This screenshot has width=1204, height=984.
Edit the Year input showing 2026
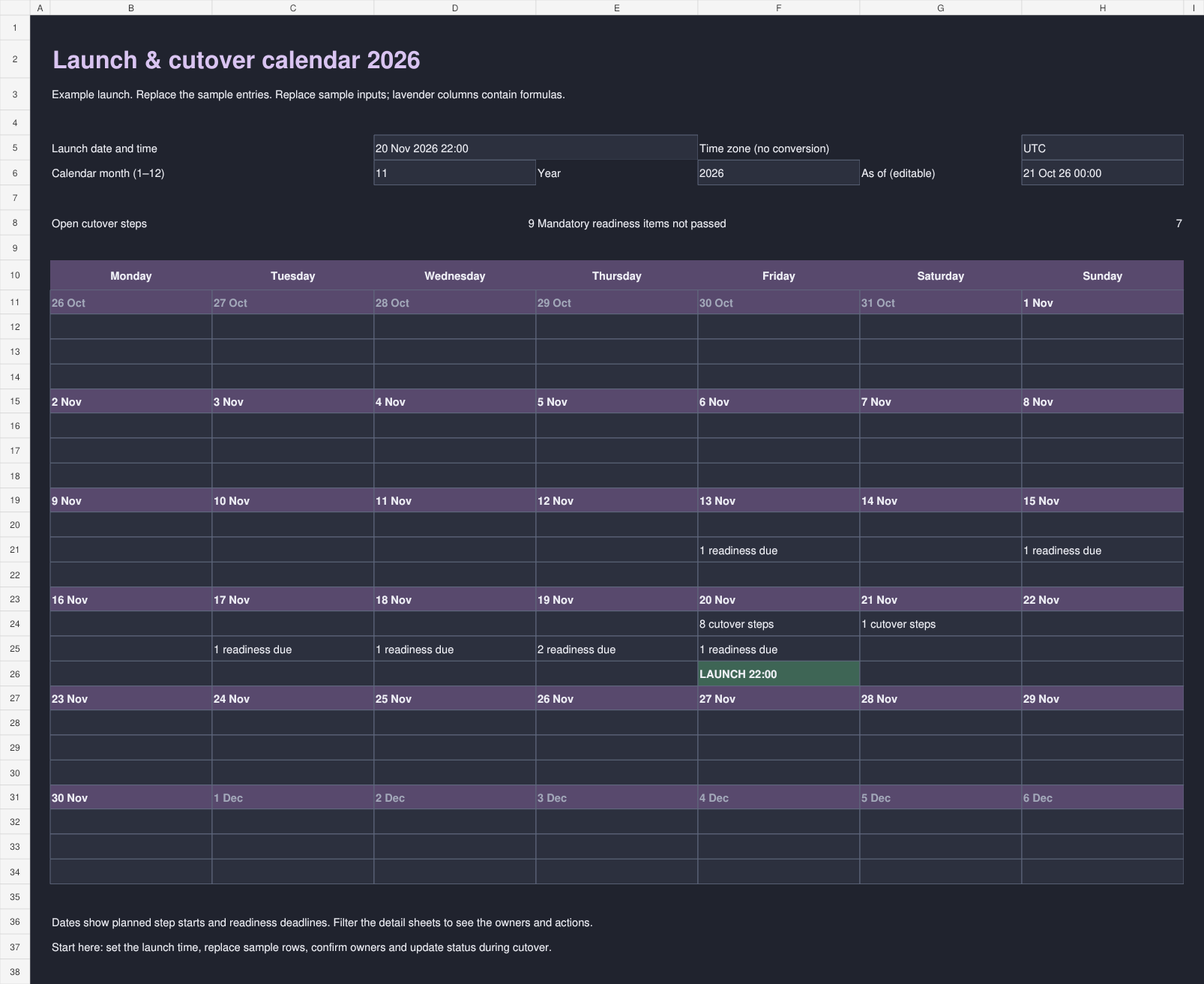click(x=778, y=172)
